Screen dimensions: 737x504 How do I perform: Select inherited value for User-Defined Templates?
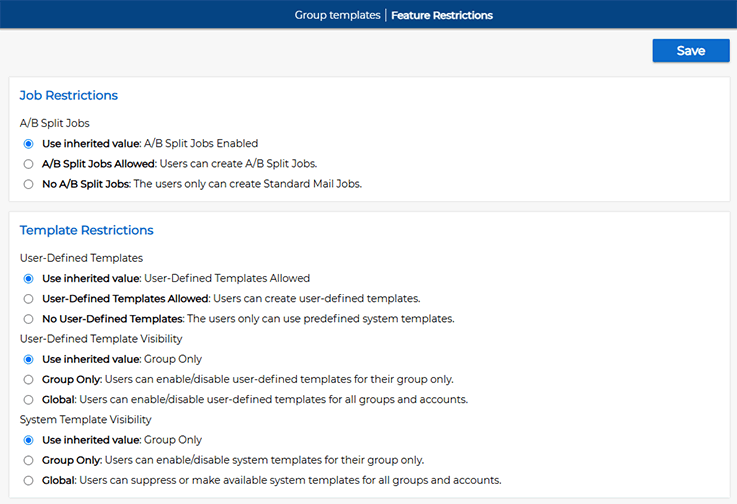click(29, 279)
